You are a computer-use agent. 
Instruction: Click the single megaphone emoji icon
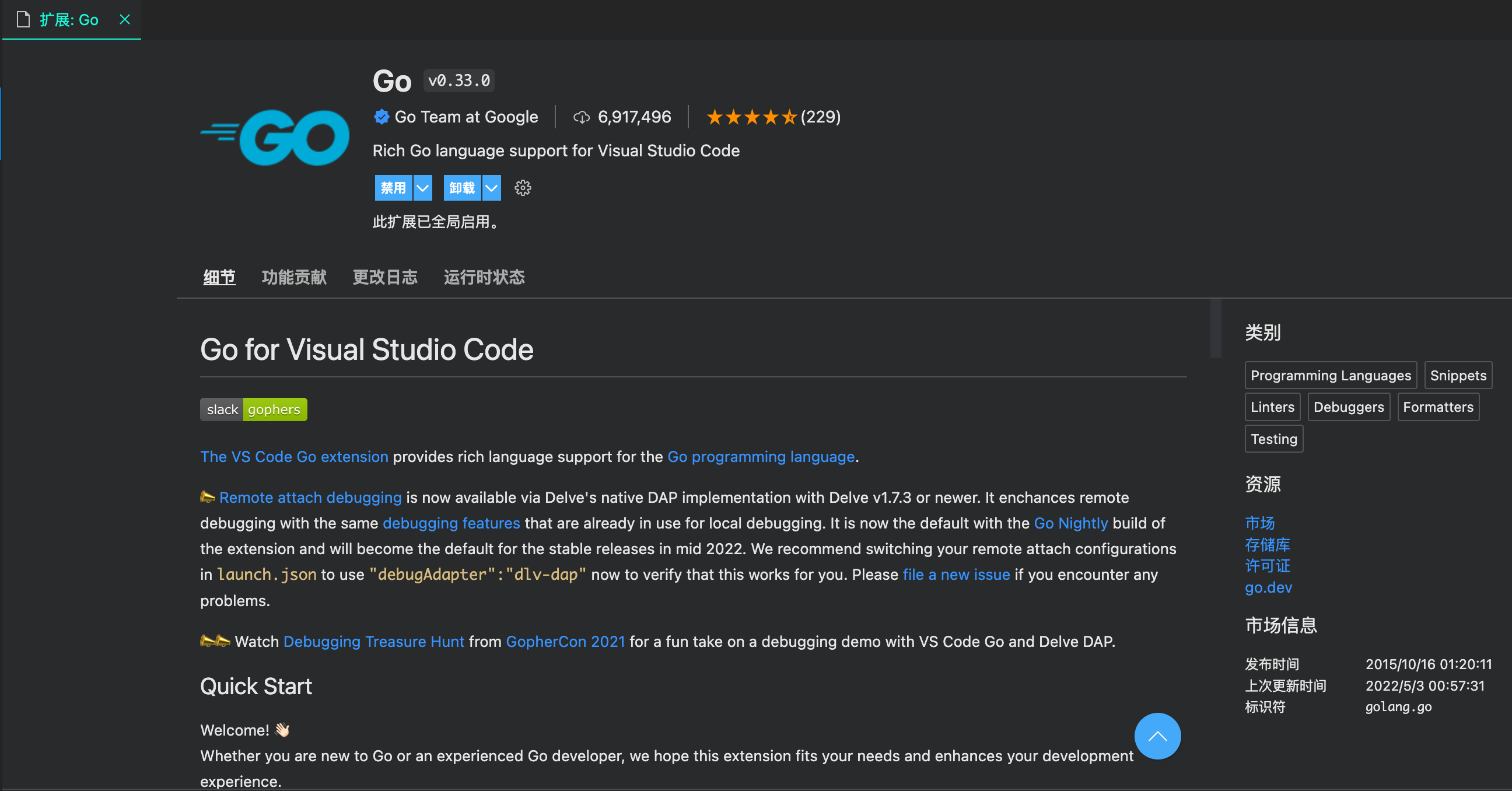pos(208,497)
